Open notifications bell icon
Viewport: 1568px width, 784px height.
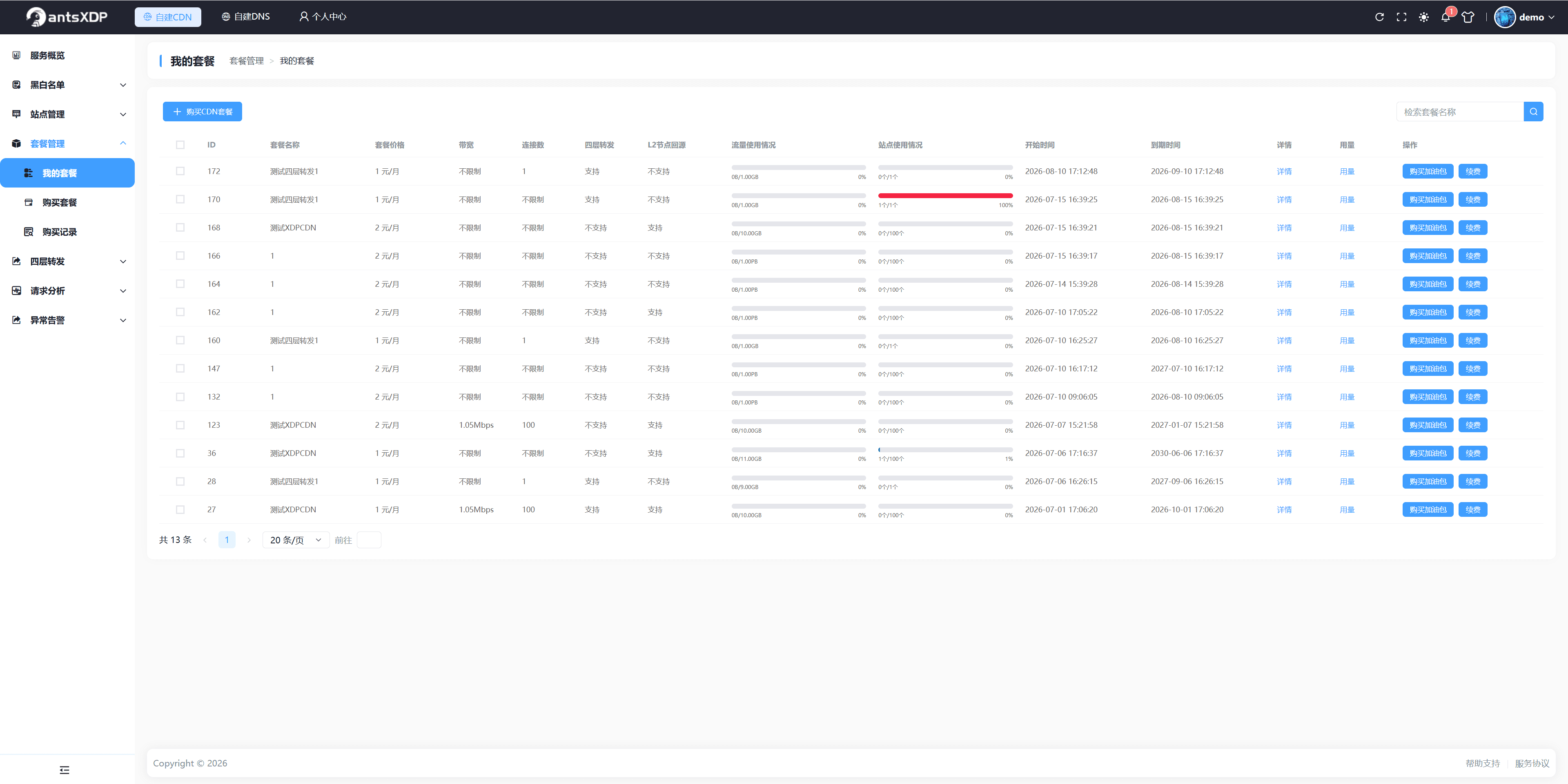[1445, 17]
